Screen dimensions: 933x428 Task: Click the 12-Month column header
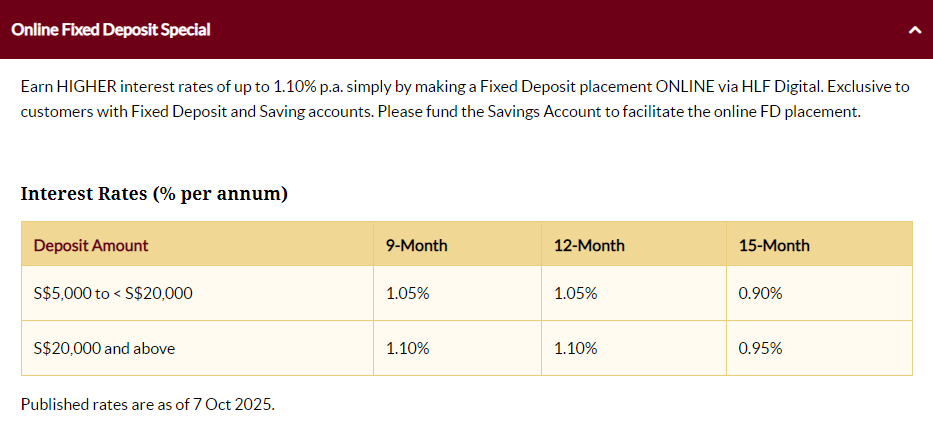[x=588, y=245]
